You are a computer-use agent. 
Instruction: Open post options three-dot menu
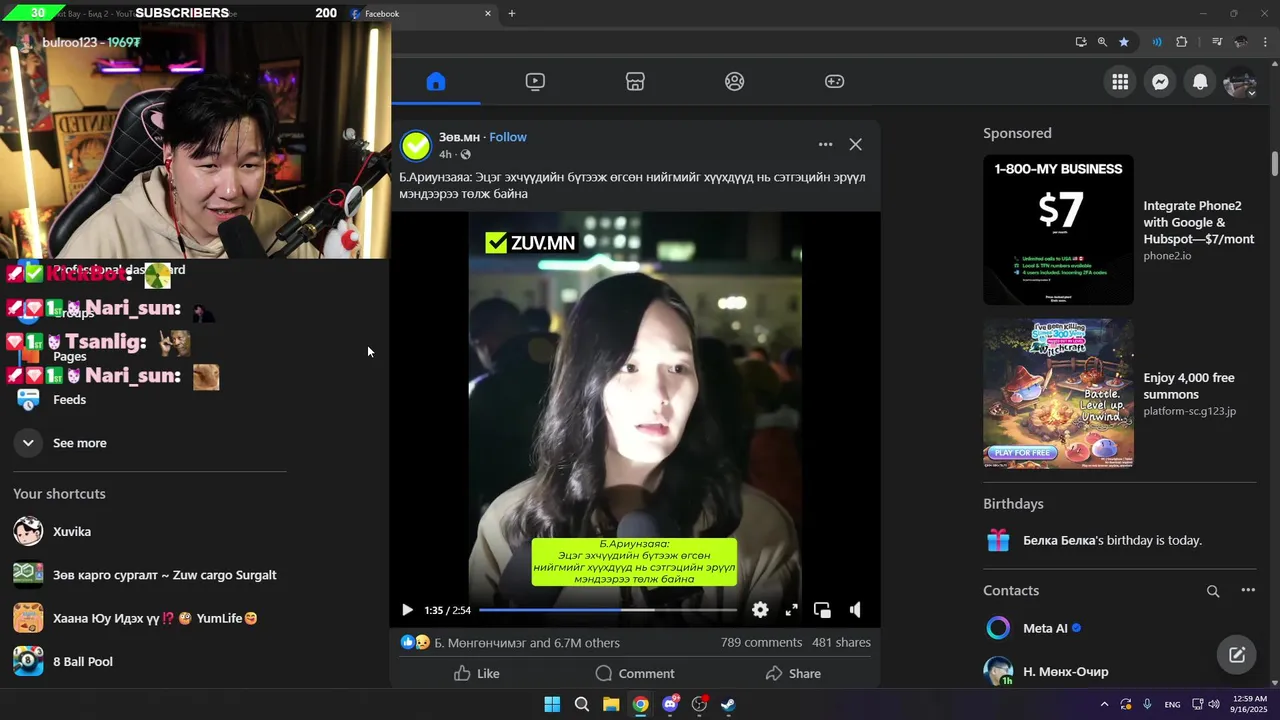tap(825, 144)
